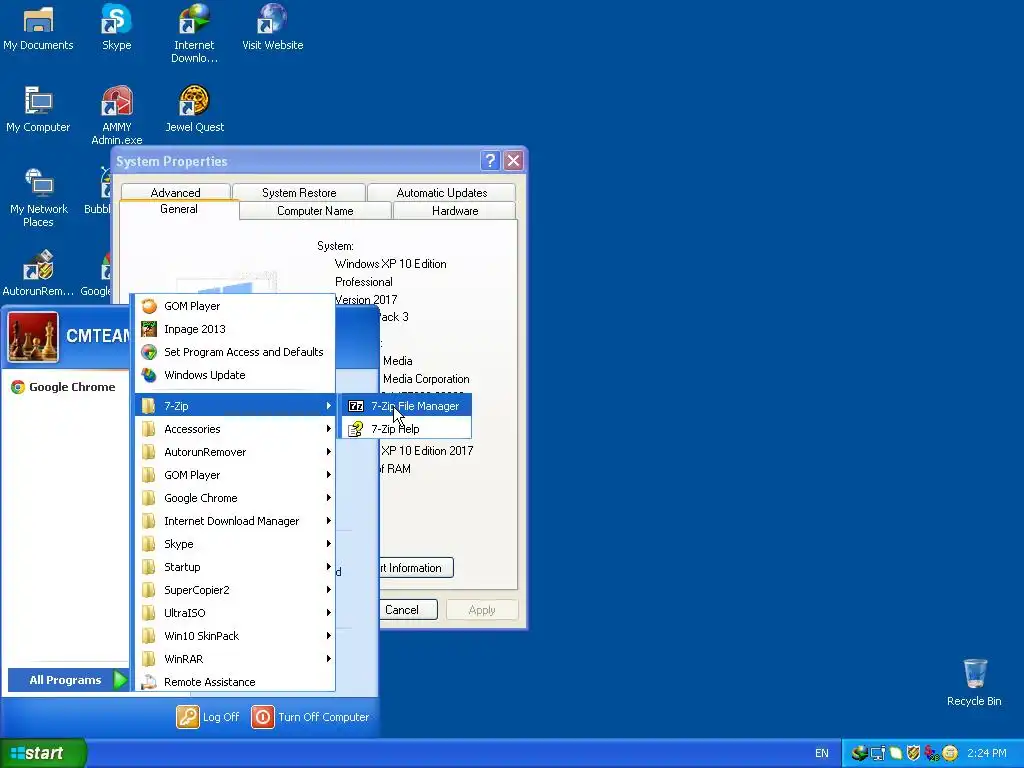The image size is (1024, 768).
Task: Launch AMMY Admin.exe desktop icon
Action: 116,115
